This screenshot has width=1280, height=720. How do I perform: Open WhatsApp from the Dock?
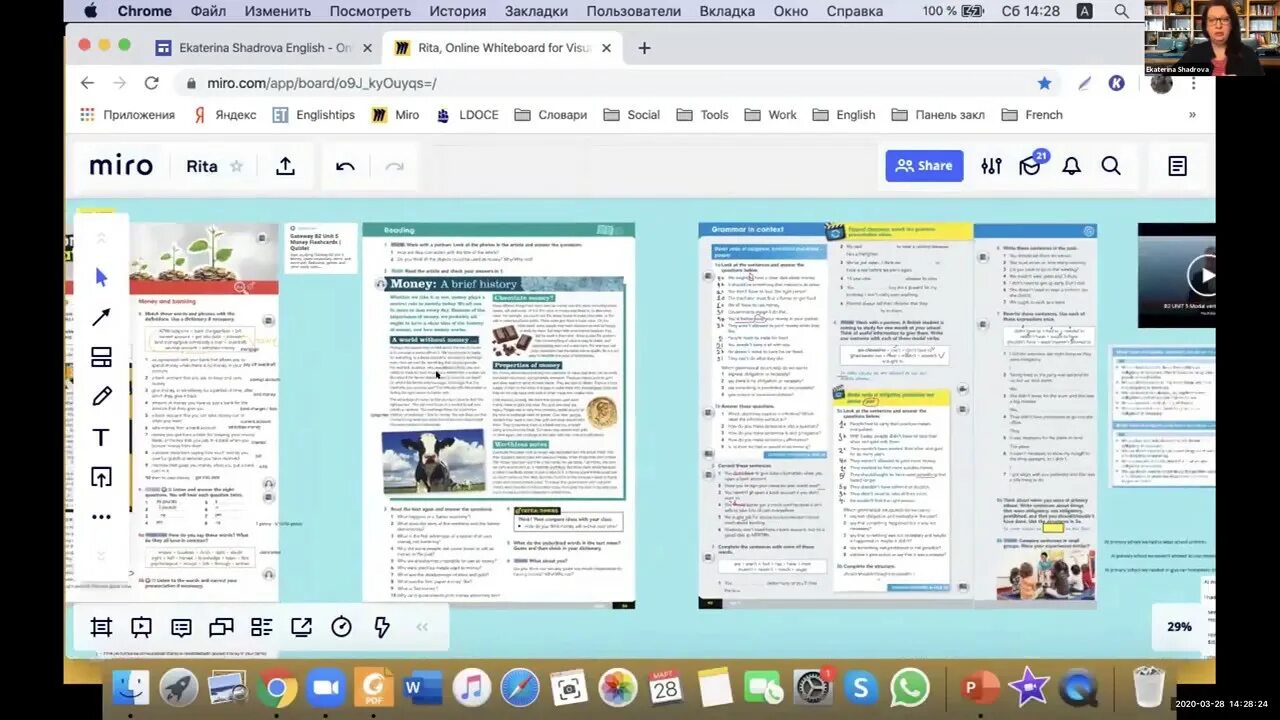(910, 688)
